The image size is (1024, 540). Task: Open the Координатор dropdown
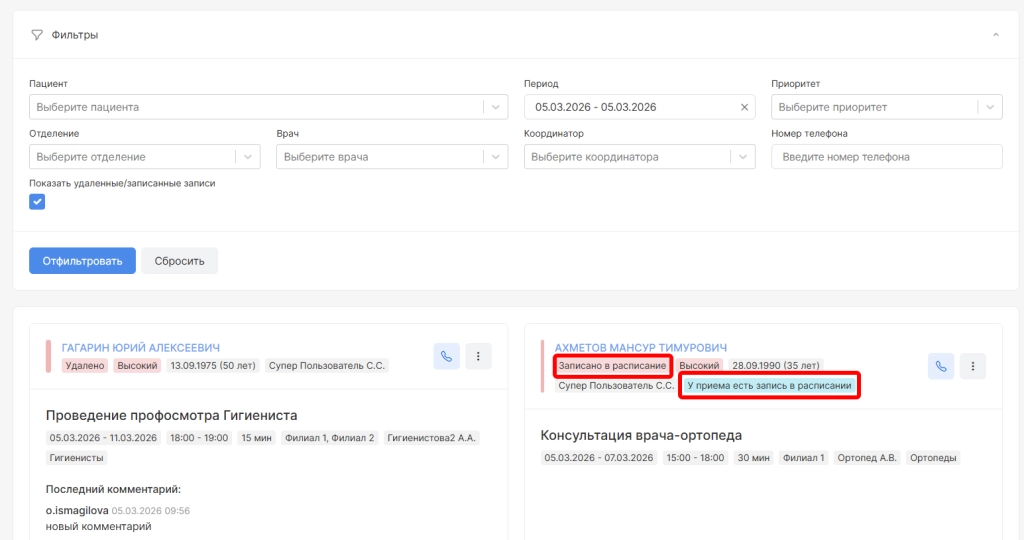tap(743, 157)
